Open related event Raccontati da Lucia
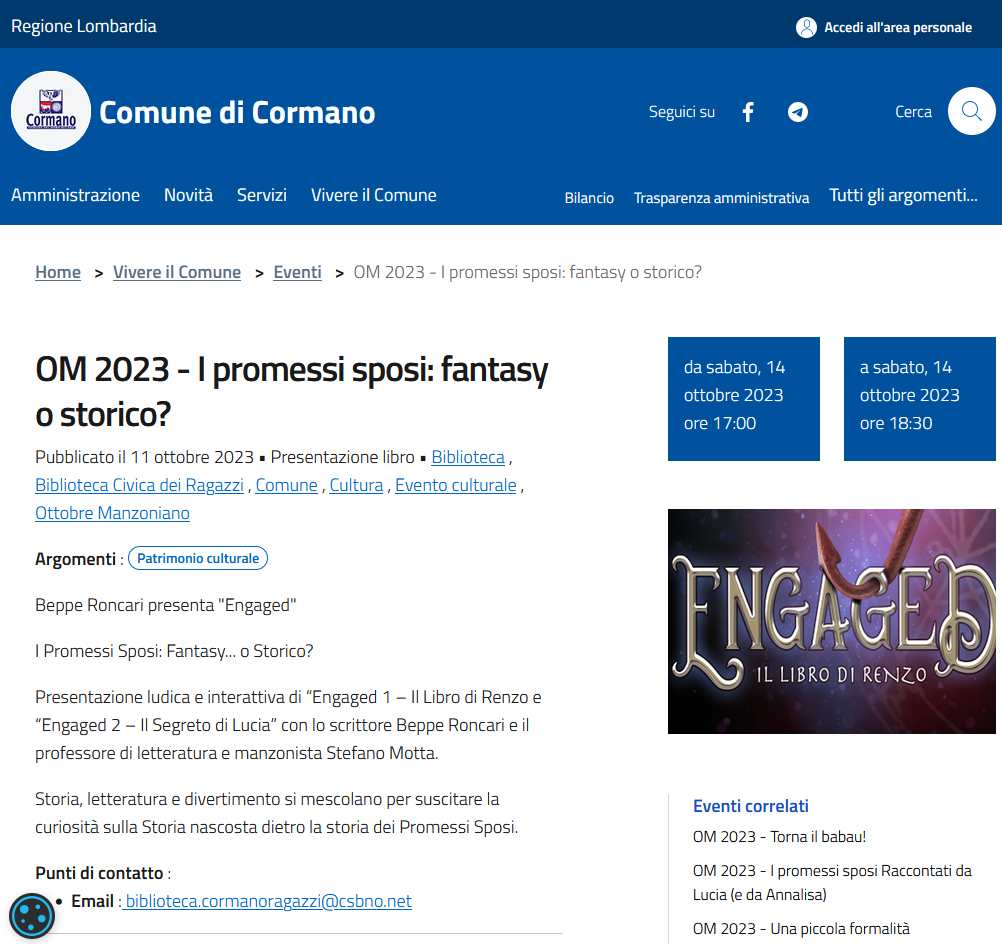Image resolution: width=1002 pixels, height=944 pixels. coord(832,883)
